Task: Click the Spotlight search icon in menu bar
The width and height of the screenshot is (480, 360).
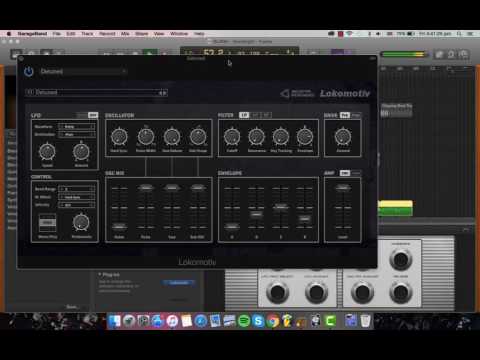Action: coord(459,34)
